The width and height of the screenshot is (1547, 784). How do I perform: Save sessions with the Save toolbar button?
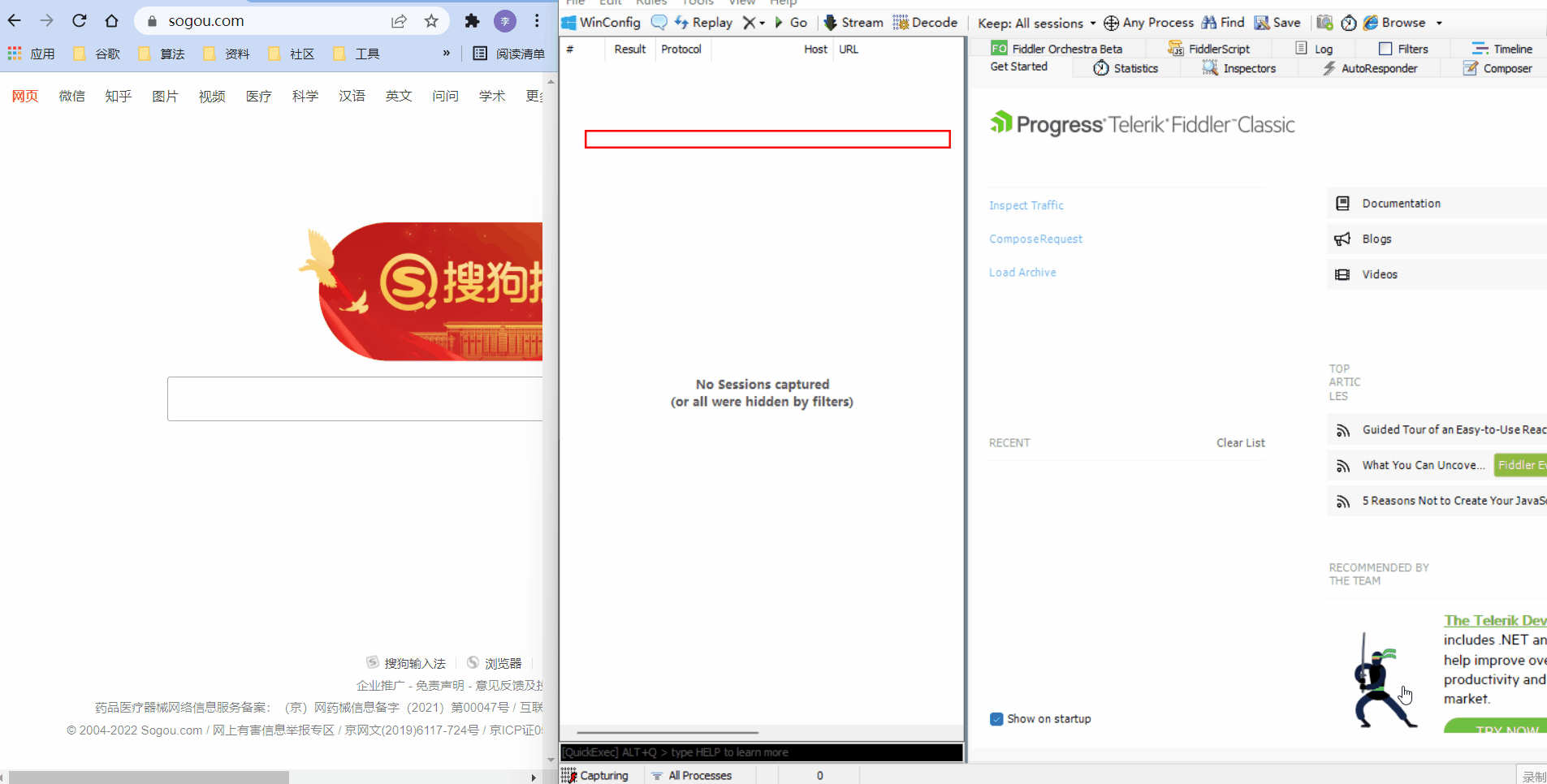click(1277, 23)
